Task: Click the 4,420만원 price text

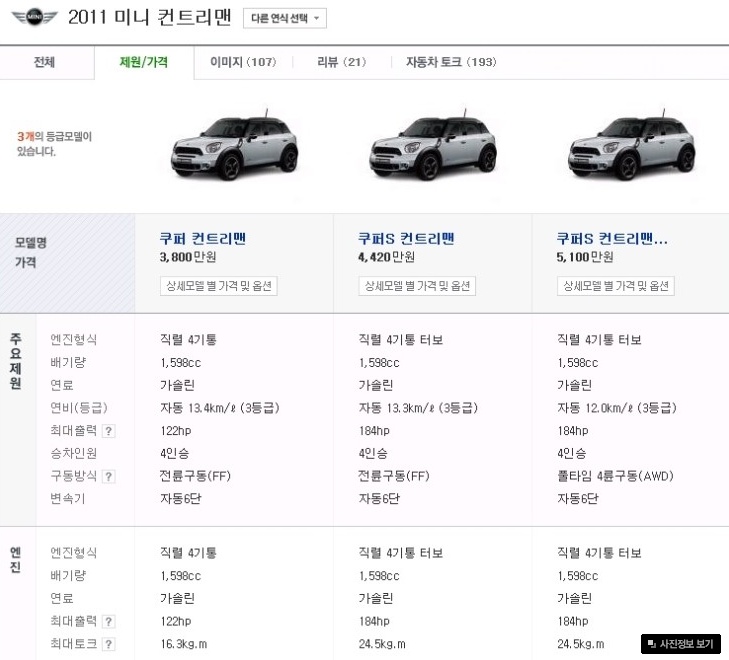Action: (x=386, y=257)
